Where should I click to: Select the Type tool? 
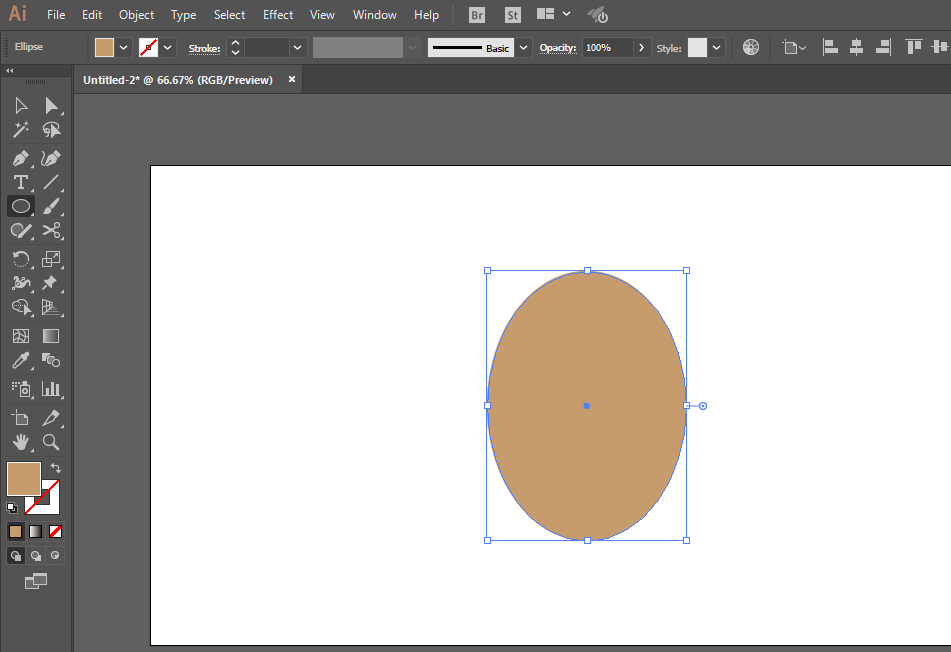pyautogui.click(x=20, y=182)
